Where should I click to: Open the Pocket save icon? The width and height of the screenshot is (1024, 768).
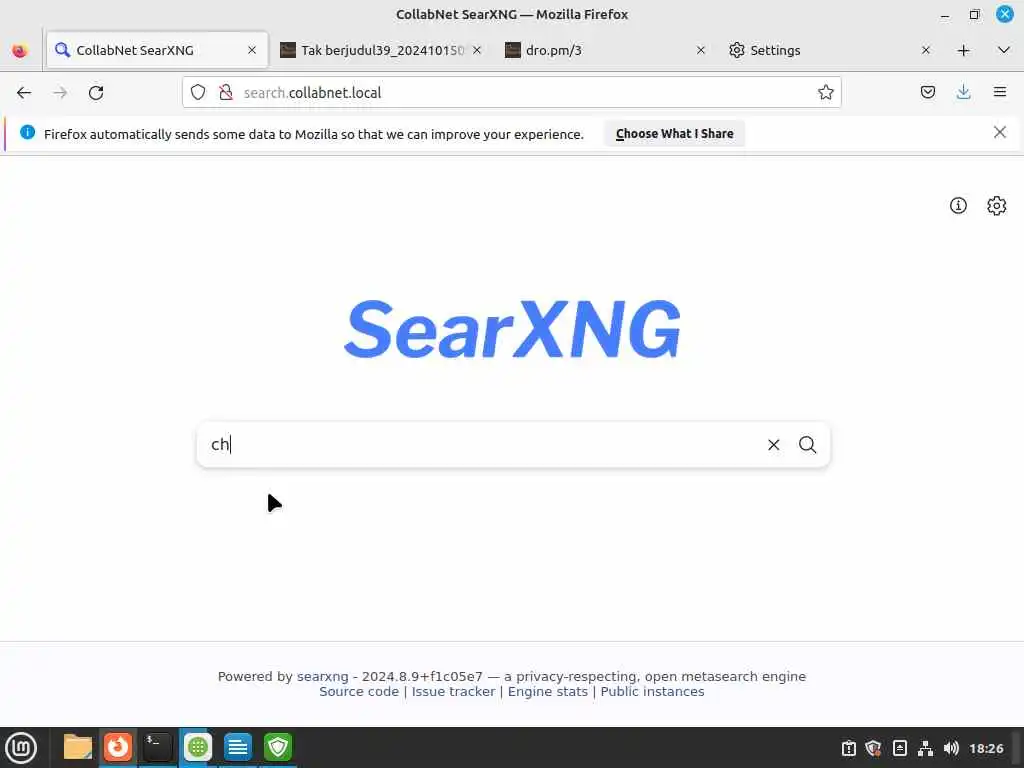927,92
